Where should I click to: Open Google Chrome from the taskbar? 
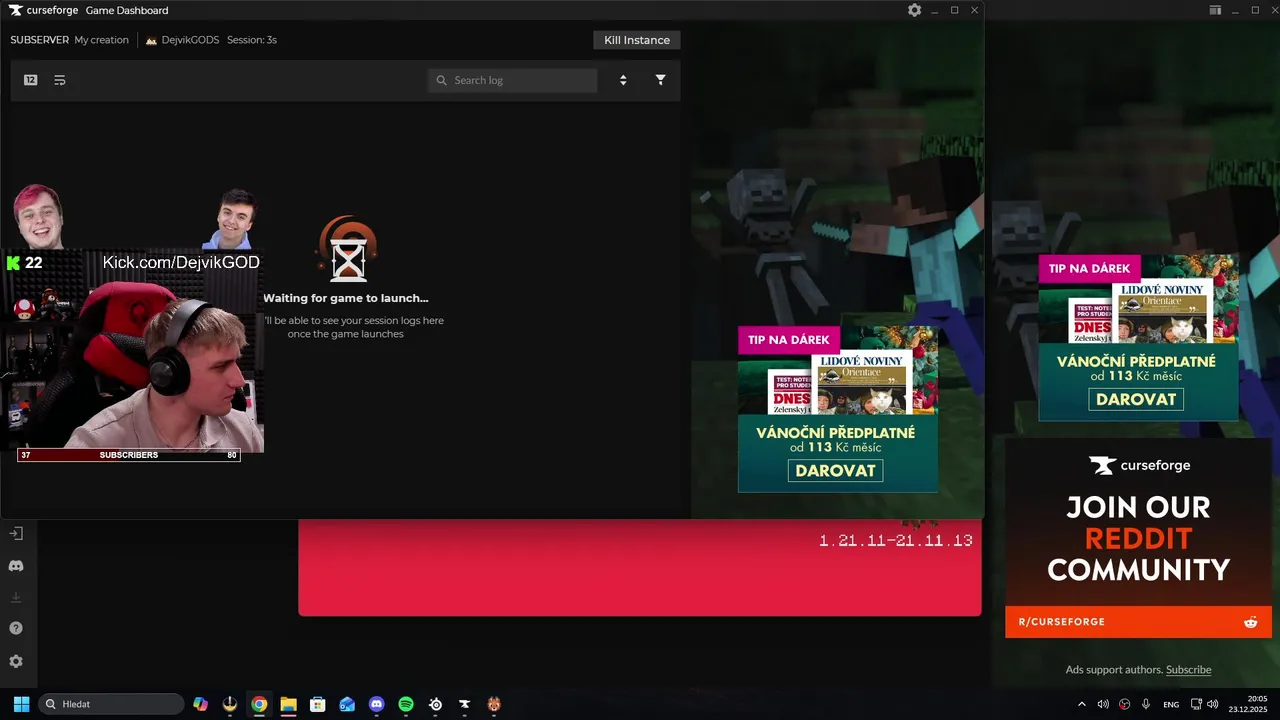259,704
